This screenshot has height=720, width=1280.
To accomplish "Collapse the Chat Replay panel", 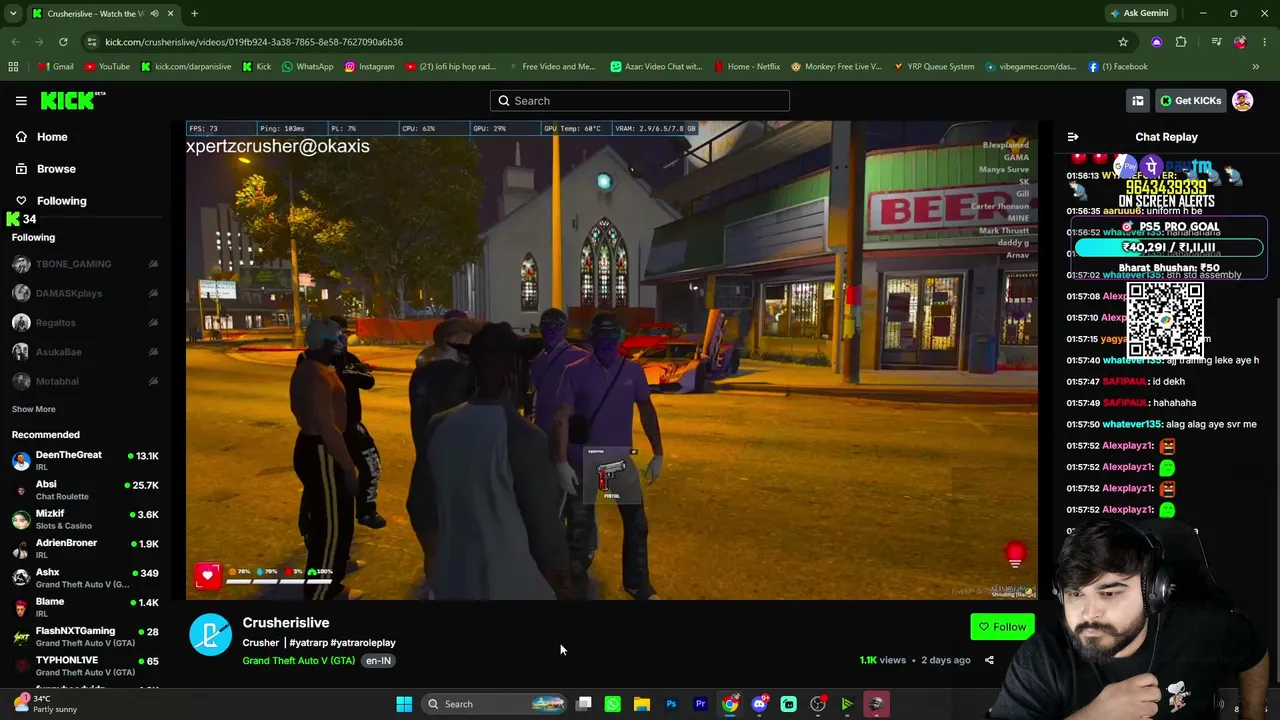I will [x=1073, y=137].
